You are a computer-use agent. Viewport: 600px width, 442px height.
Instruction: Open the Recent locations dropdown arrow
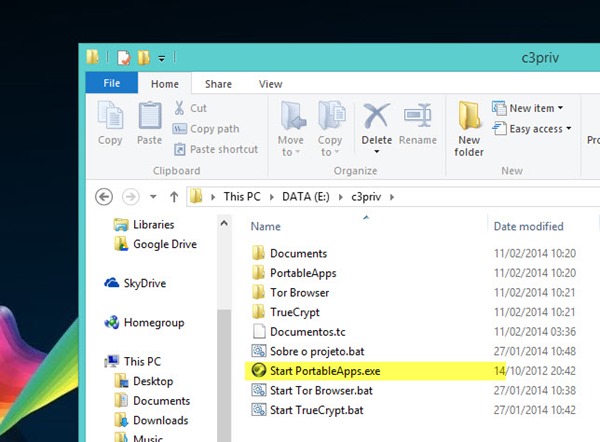point(153,197)
